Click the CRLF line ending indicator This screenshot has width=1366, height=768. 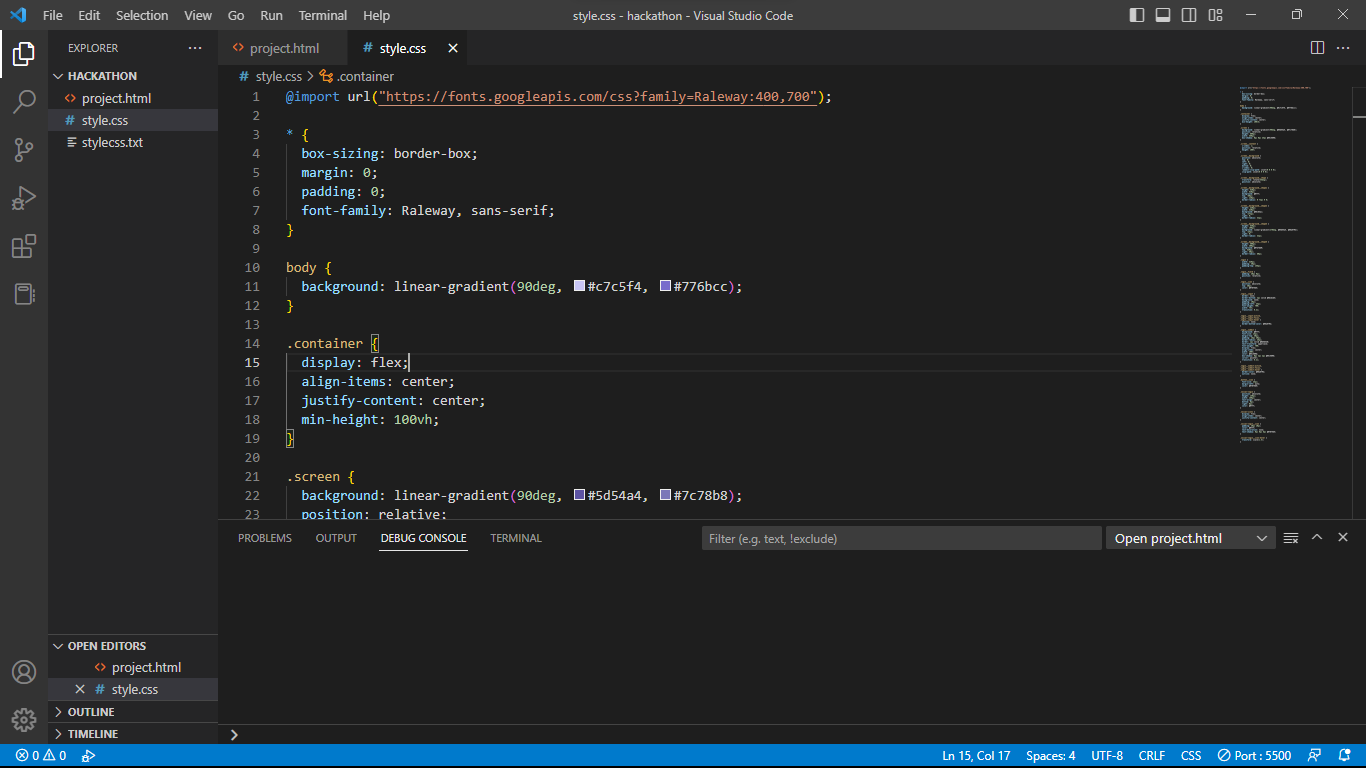(1151, 756)
